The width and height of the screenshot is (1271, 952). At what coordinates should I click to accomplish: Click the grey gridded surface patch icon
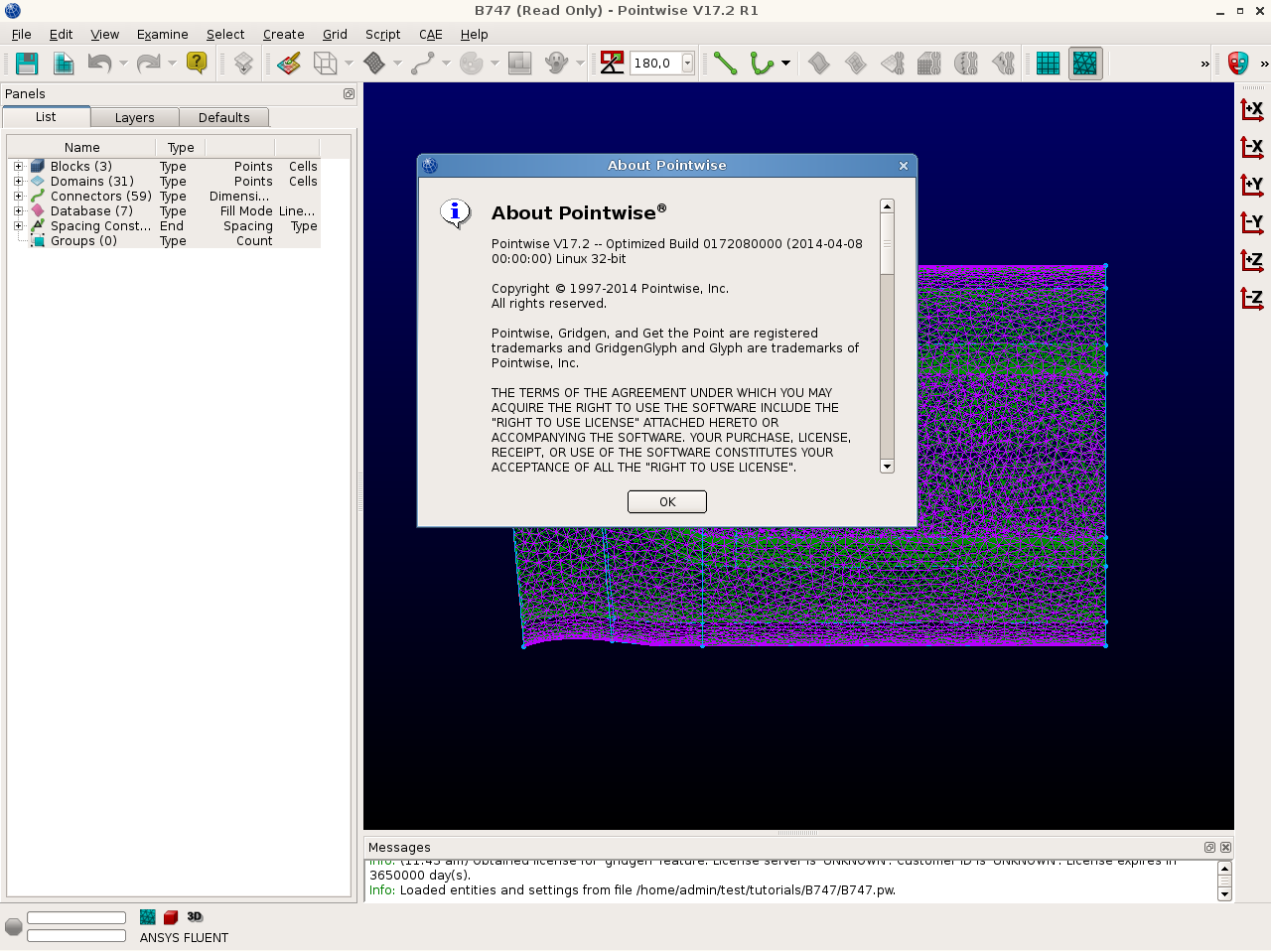[x=855, y=64]
